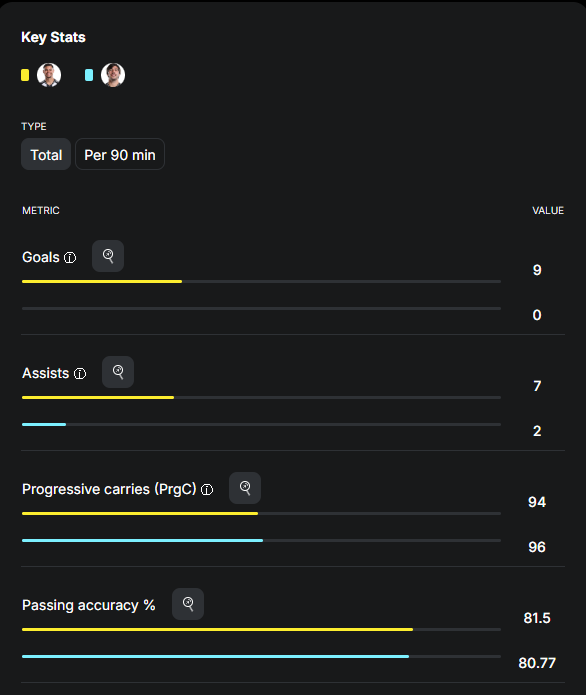Viewport: 586px width, 695px height.
Task: Click the Passing accuracy % label
Action: [89, 605]
